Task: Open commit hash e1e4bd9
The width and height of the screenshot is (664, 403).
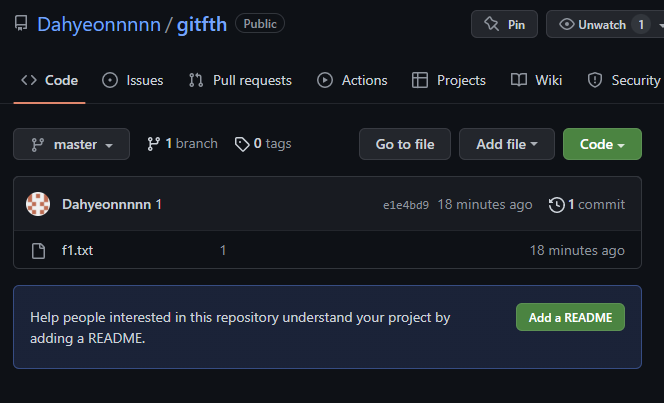Action: (x=406, y=205)
